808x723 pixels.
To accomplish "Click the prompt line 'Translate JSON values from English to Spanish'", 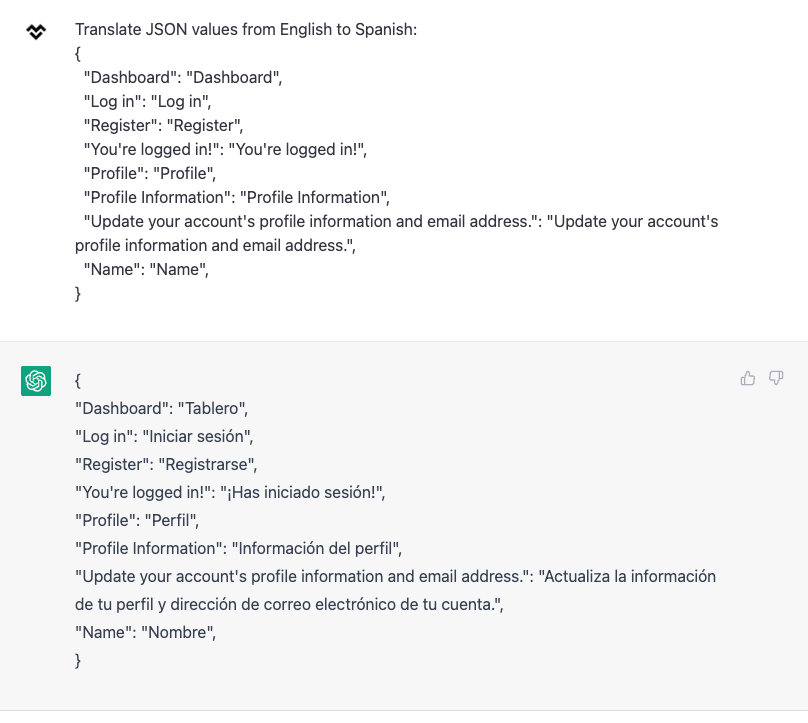I will (246, 29).
